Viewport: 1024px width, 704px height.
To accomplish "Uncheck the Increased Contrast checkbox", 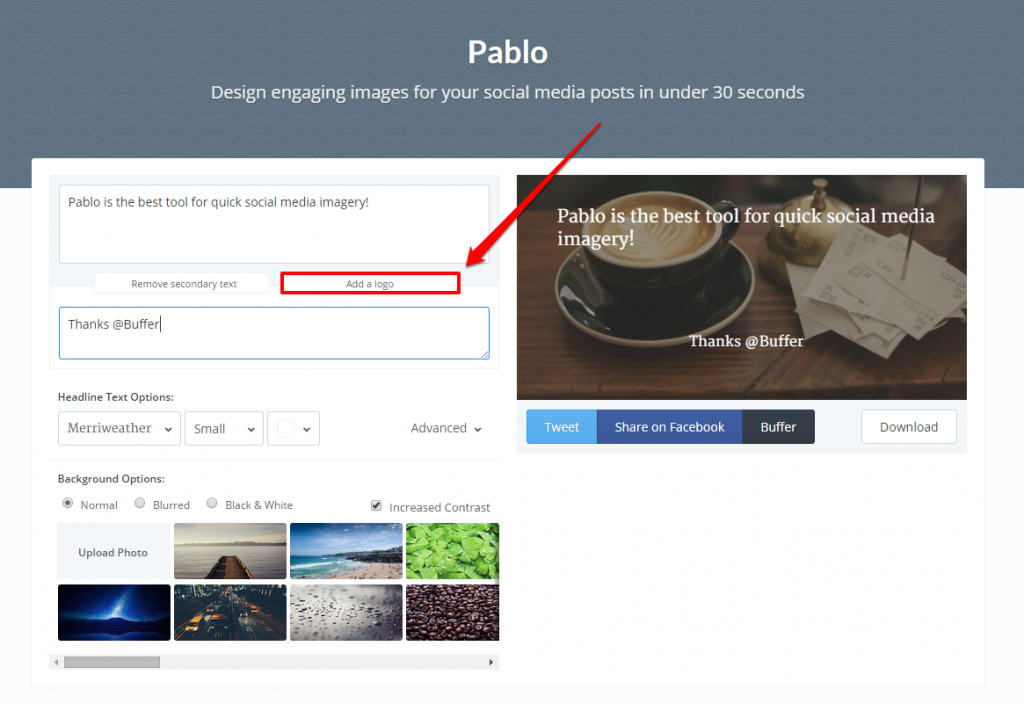I will tap(376, 506).
